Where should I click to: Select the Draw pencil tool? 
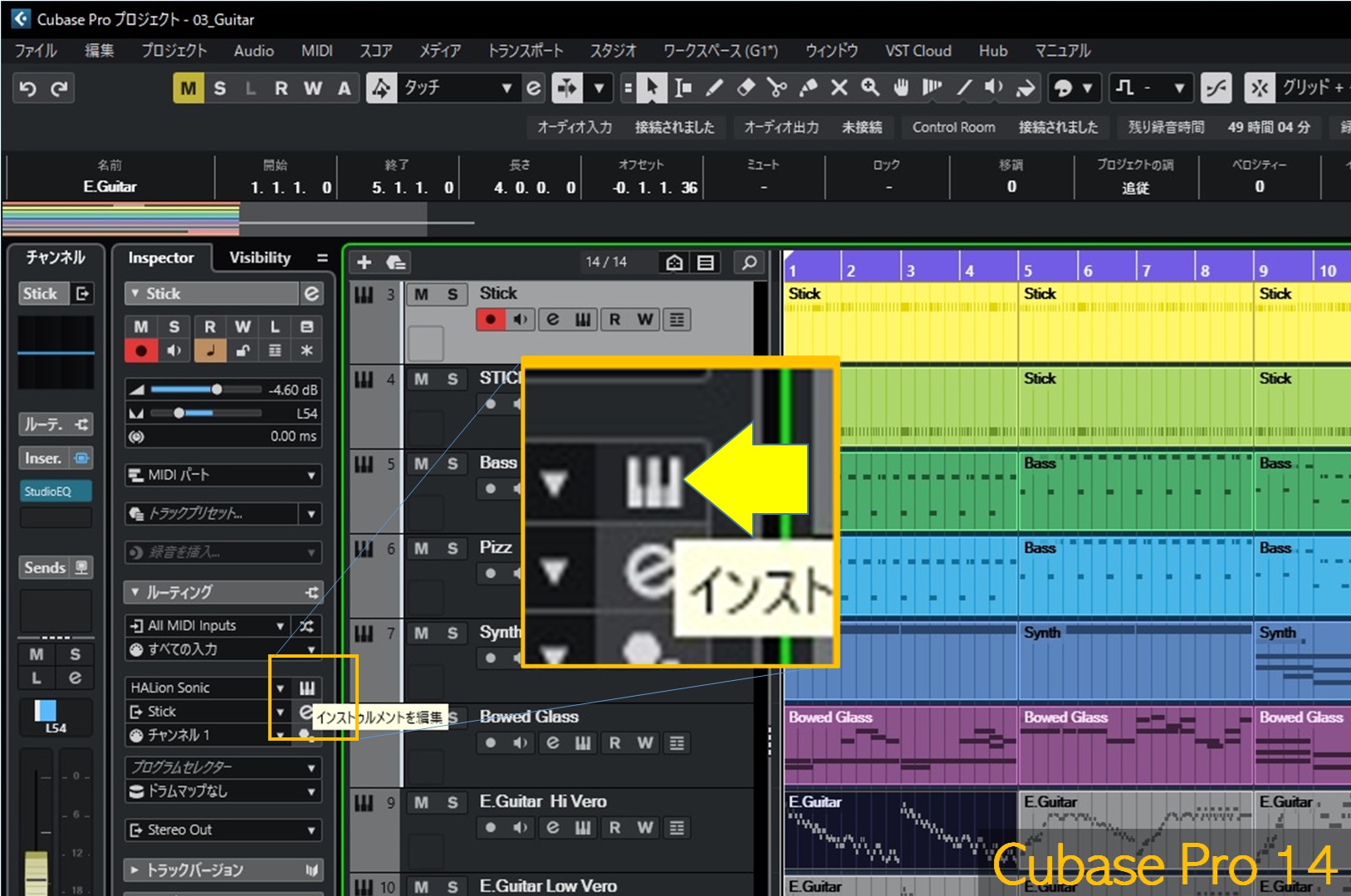click(x=714, y=88)
